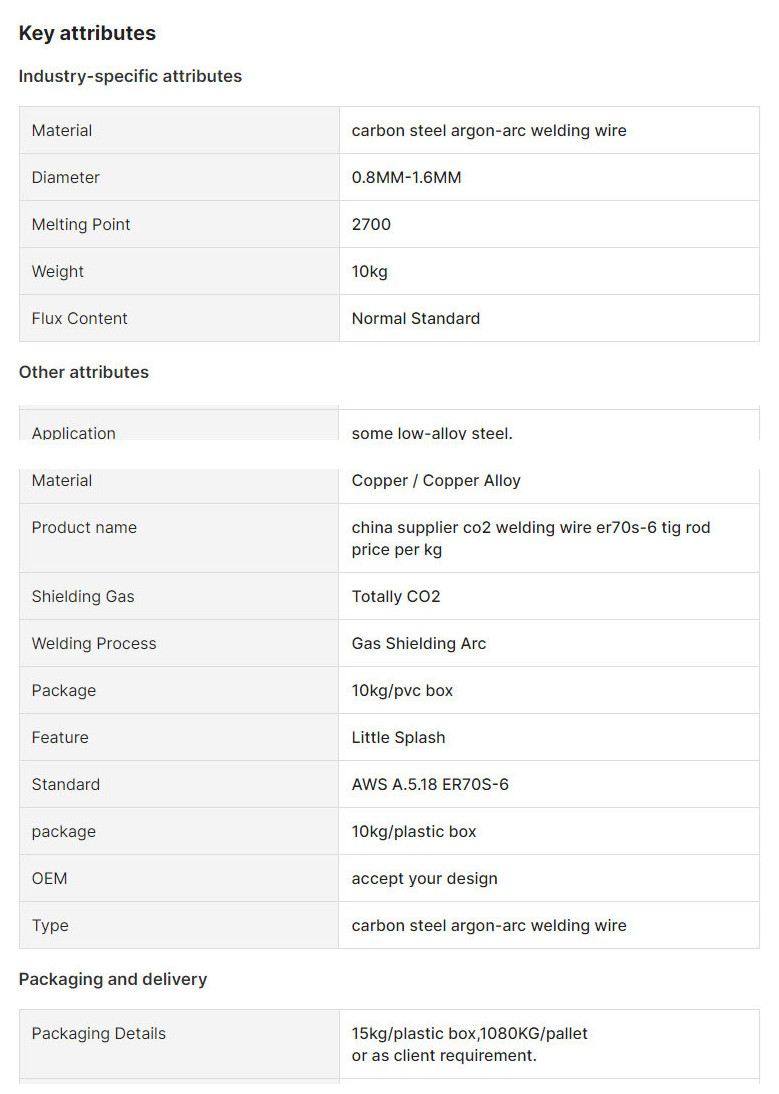779x1094 pixels.
Task: Select the "Normal Standard" flux value
Action: (416, 318)
